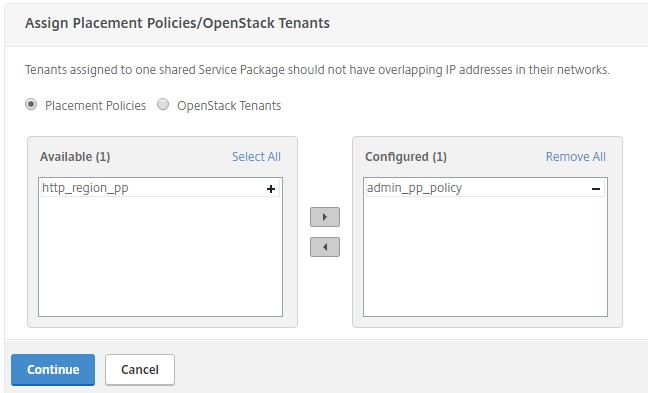Click the plus icon next to http_region_pp
Screen dimensions: 648x393
271,189
